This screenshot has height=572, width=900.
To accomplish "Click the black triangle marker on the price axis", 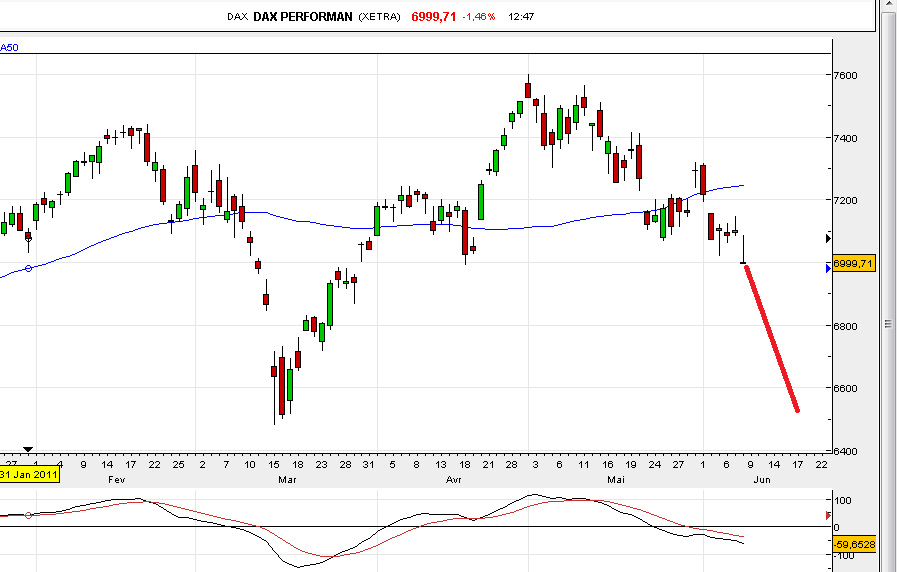I will pyautogui.click(x=828, y=238).
